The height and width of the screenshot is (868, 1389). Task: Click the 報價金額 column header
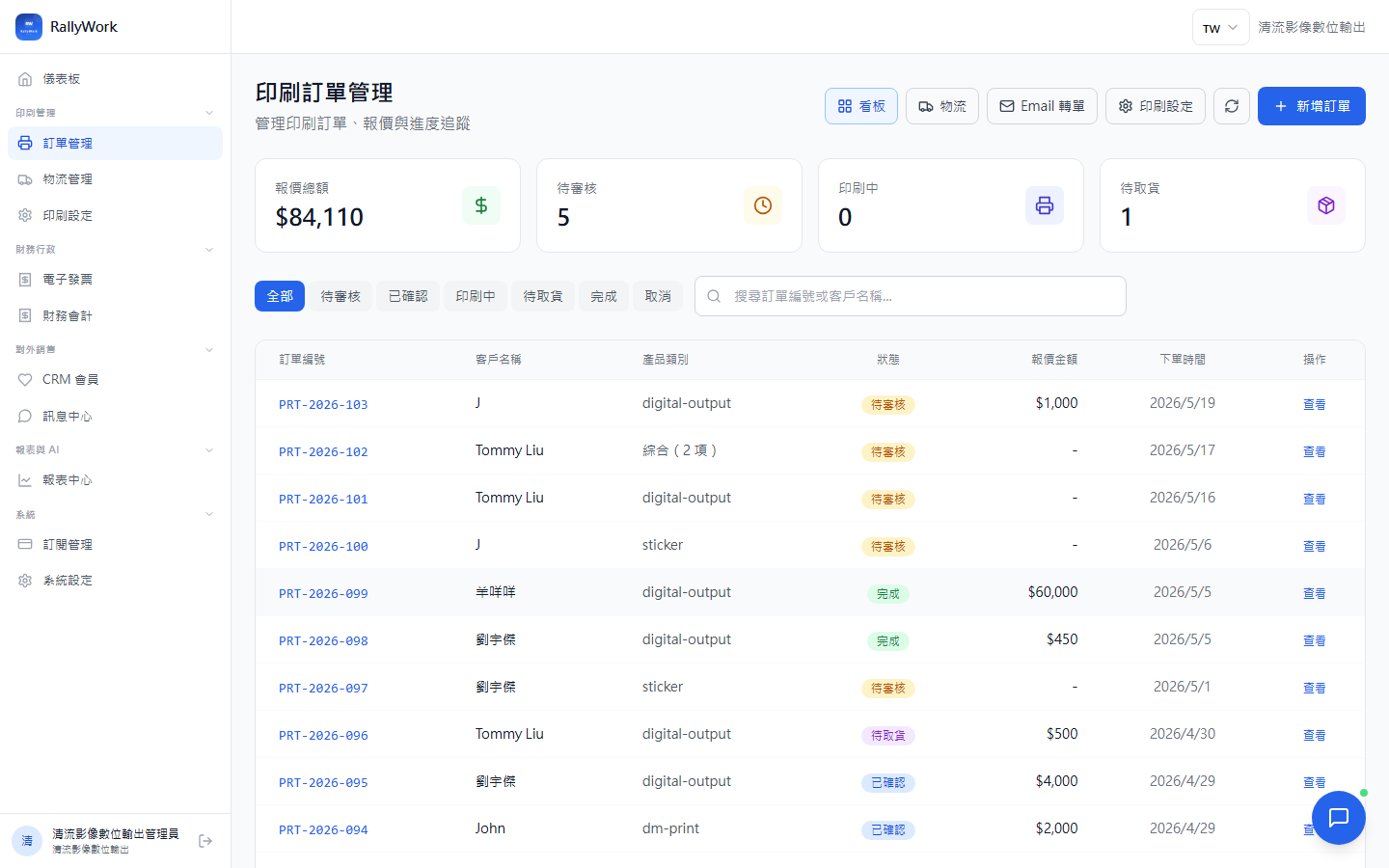coord(1054,360)
